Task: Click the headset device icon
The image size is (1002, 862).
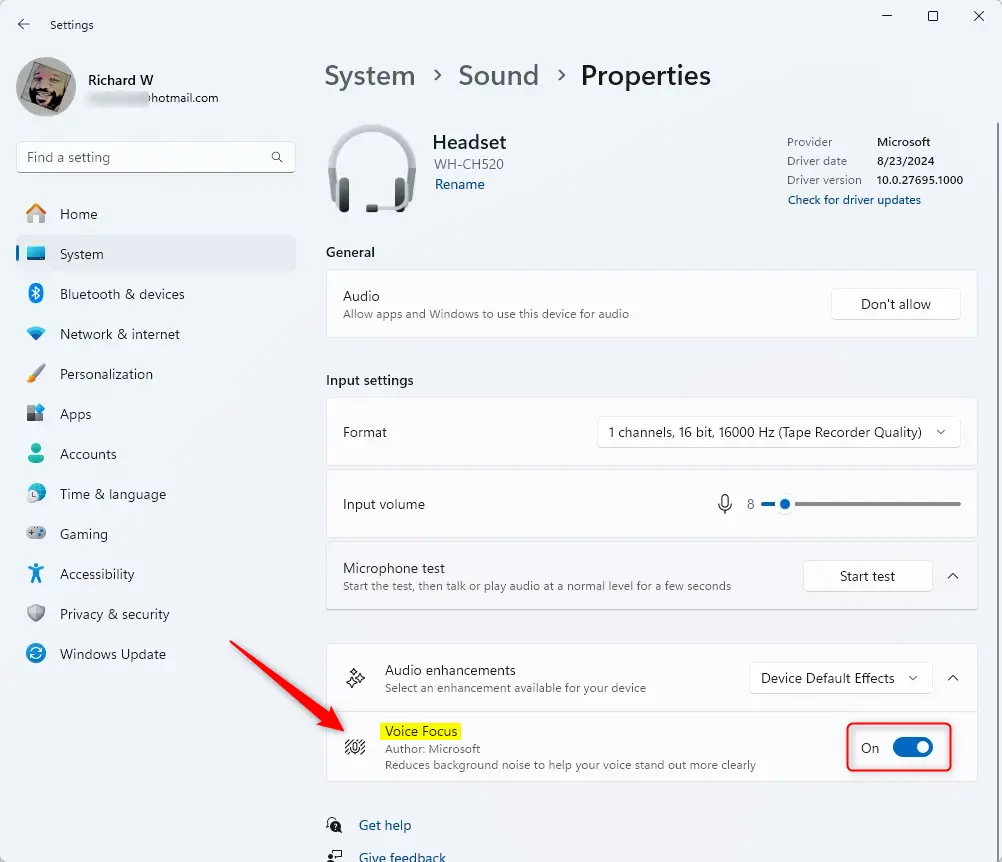Action: pyautogui.click(x=371, y=168)
